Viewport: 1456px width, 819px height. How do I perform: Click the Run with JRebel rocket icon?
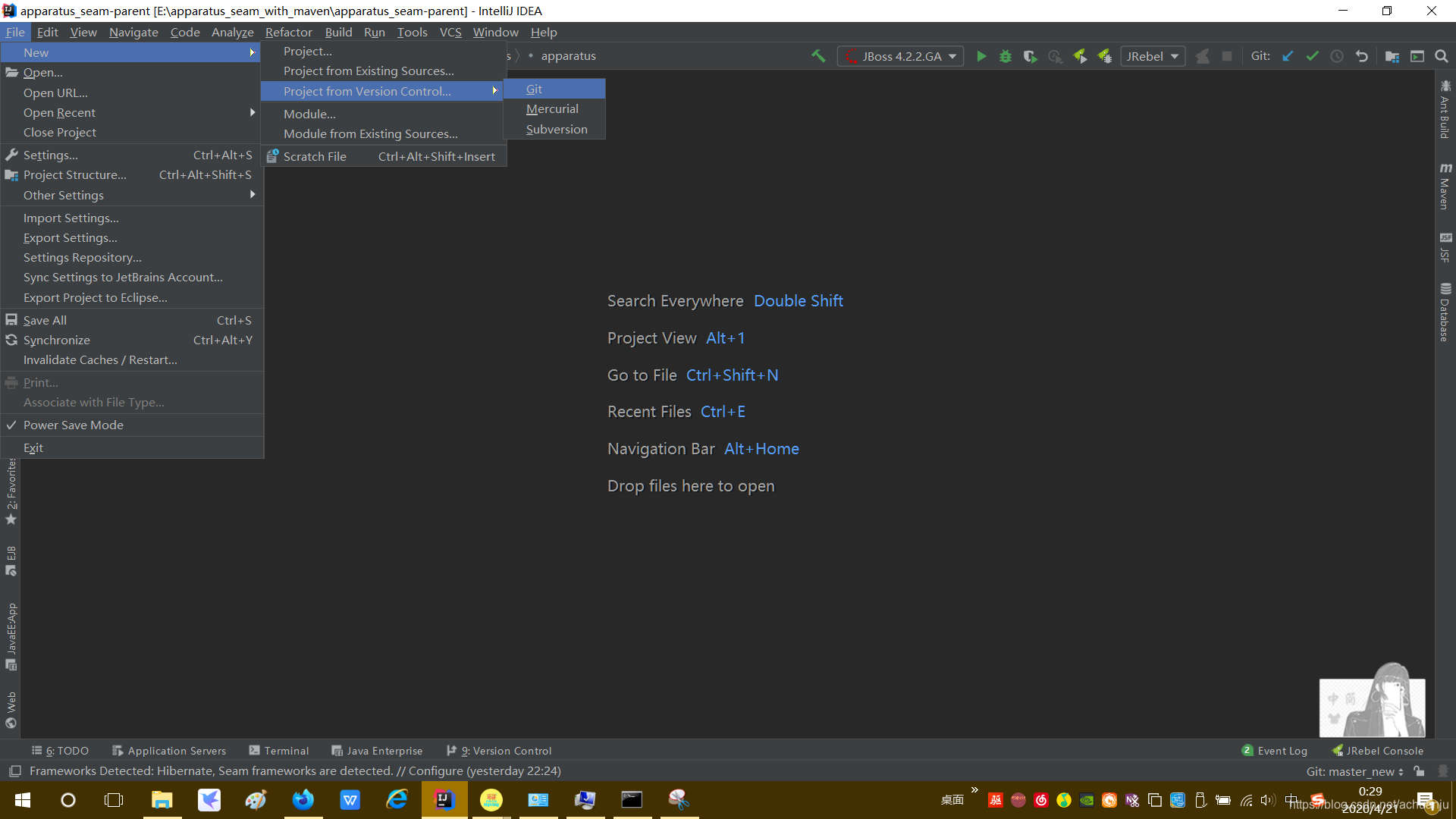point(1080,56)
